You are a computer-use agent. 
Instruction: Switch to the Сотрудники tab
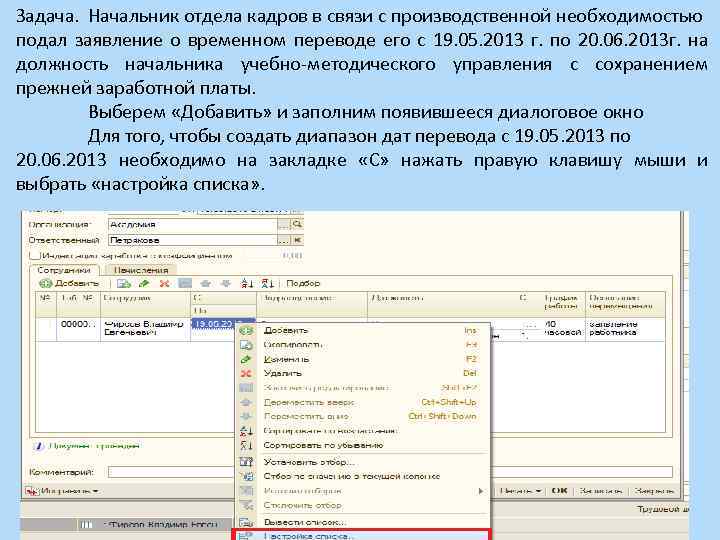tap(64, 270)
